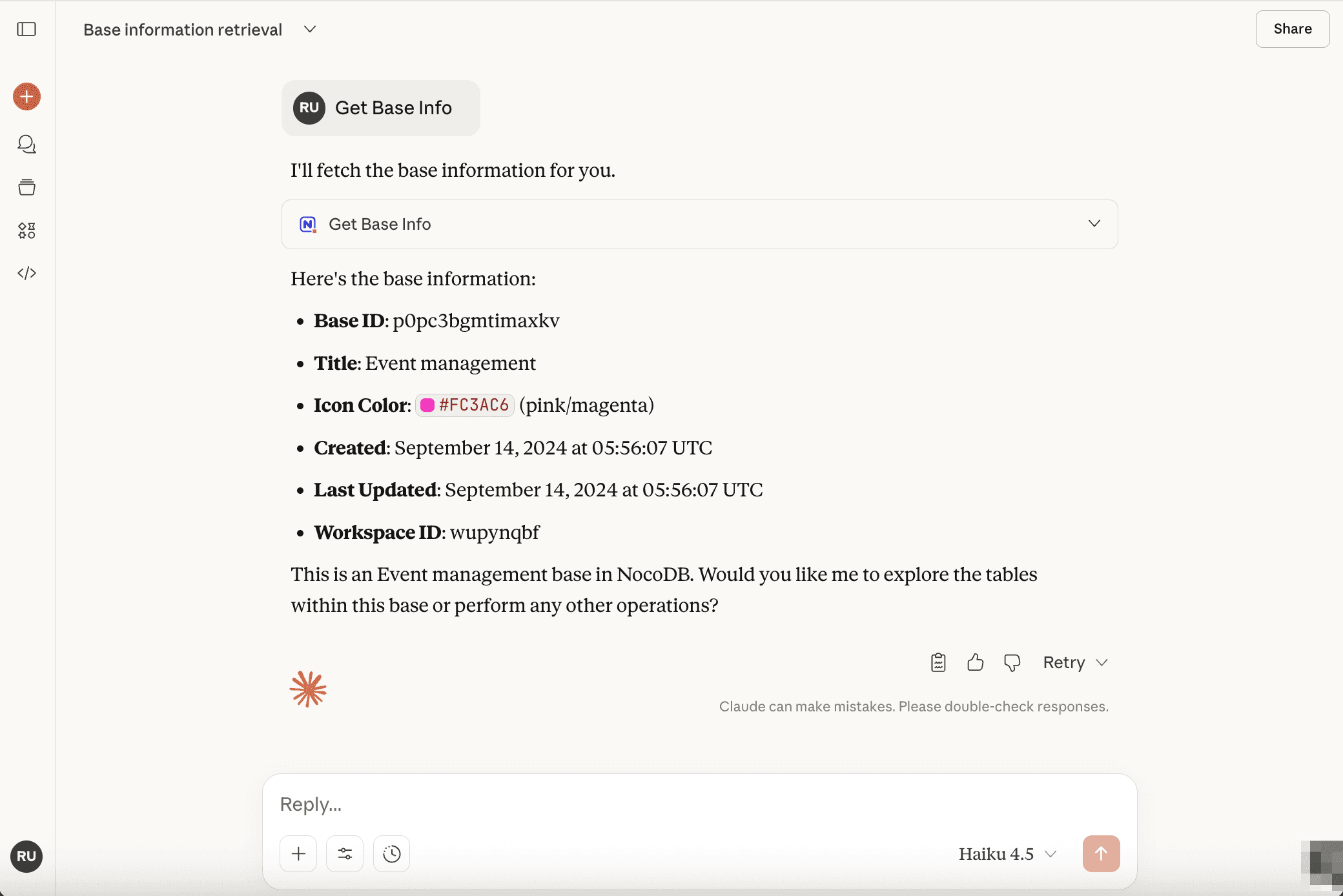Start a new chat with plus icon
The image size is (1343, 896).
point(26,97)
